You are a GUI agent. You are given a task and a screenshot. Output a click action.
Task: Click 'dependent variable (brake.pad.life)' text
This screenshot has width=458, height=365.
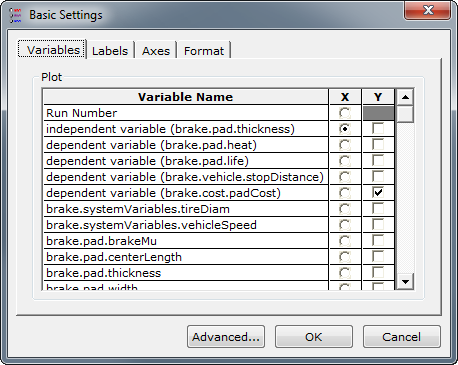coord(147,161)
